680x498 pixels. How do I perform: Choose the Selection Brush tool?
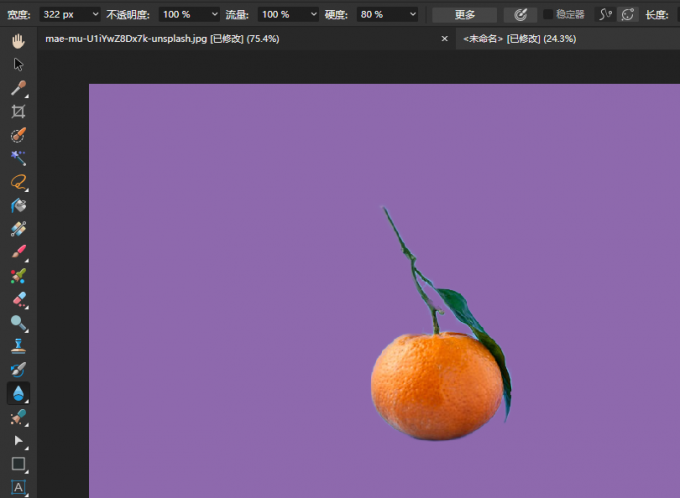pyautogui.click(x=18, y=135)
